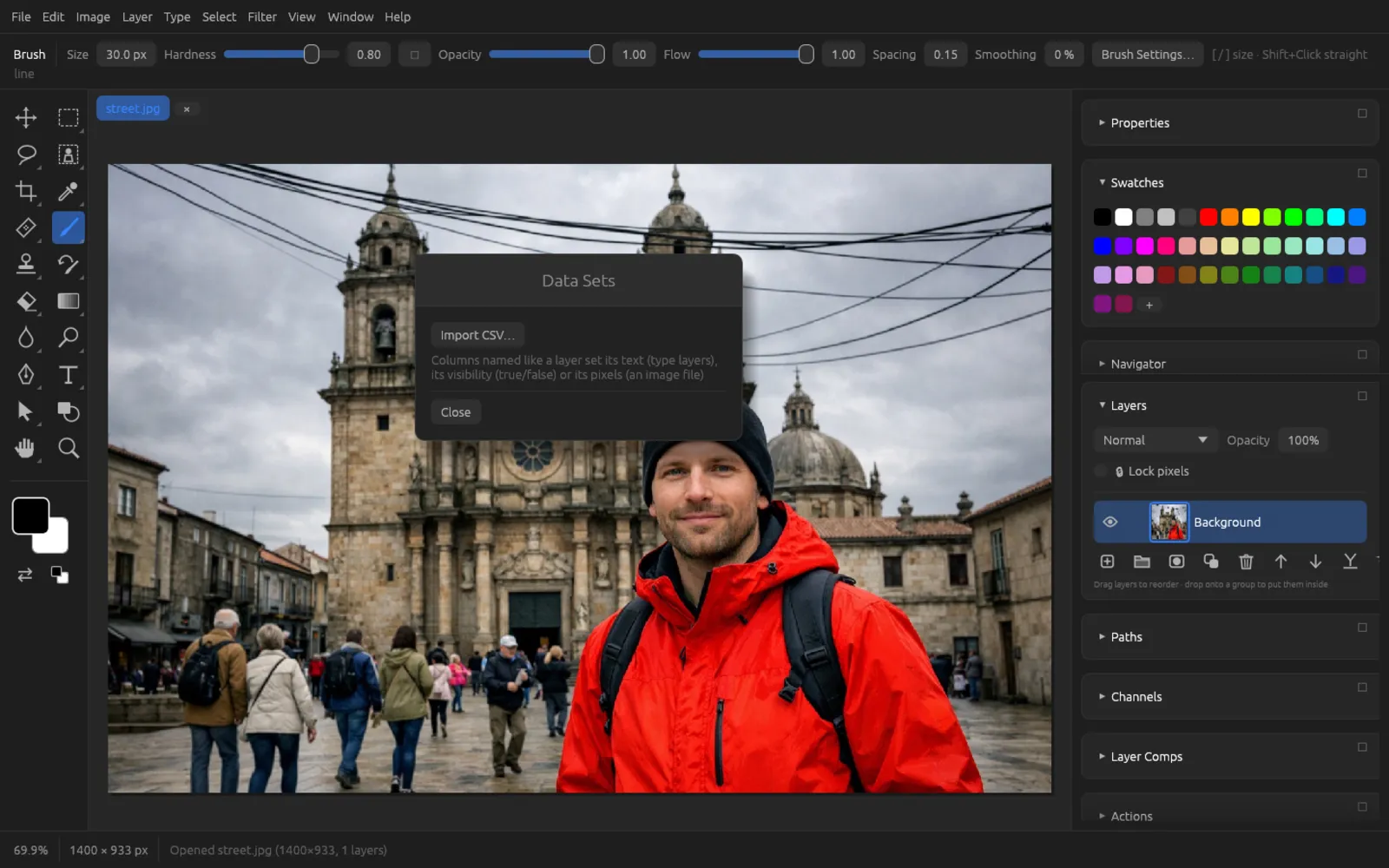Screen dimensions: 1389x868
Task: Open the Select menu
Action: [x=219, y=16]
